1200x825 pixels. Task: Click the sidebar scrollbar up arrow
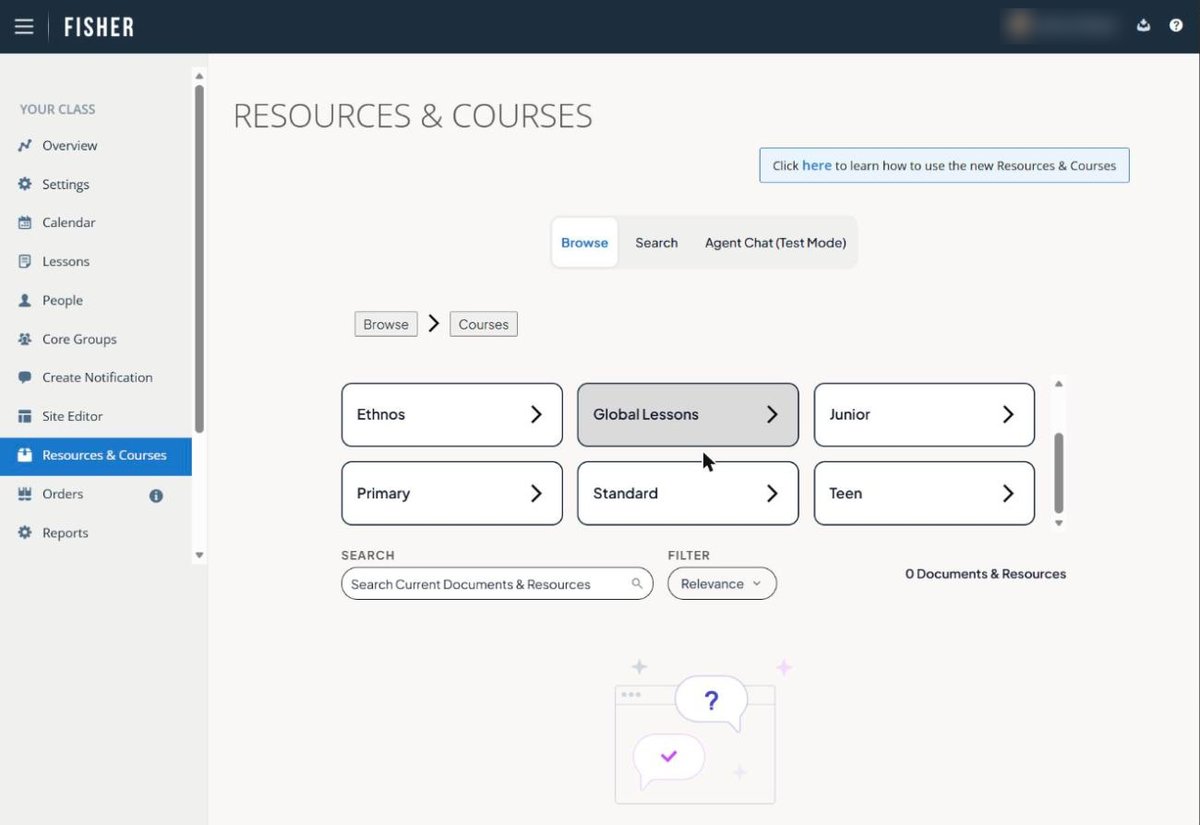point(199,76)
